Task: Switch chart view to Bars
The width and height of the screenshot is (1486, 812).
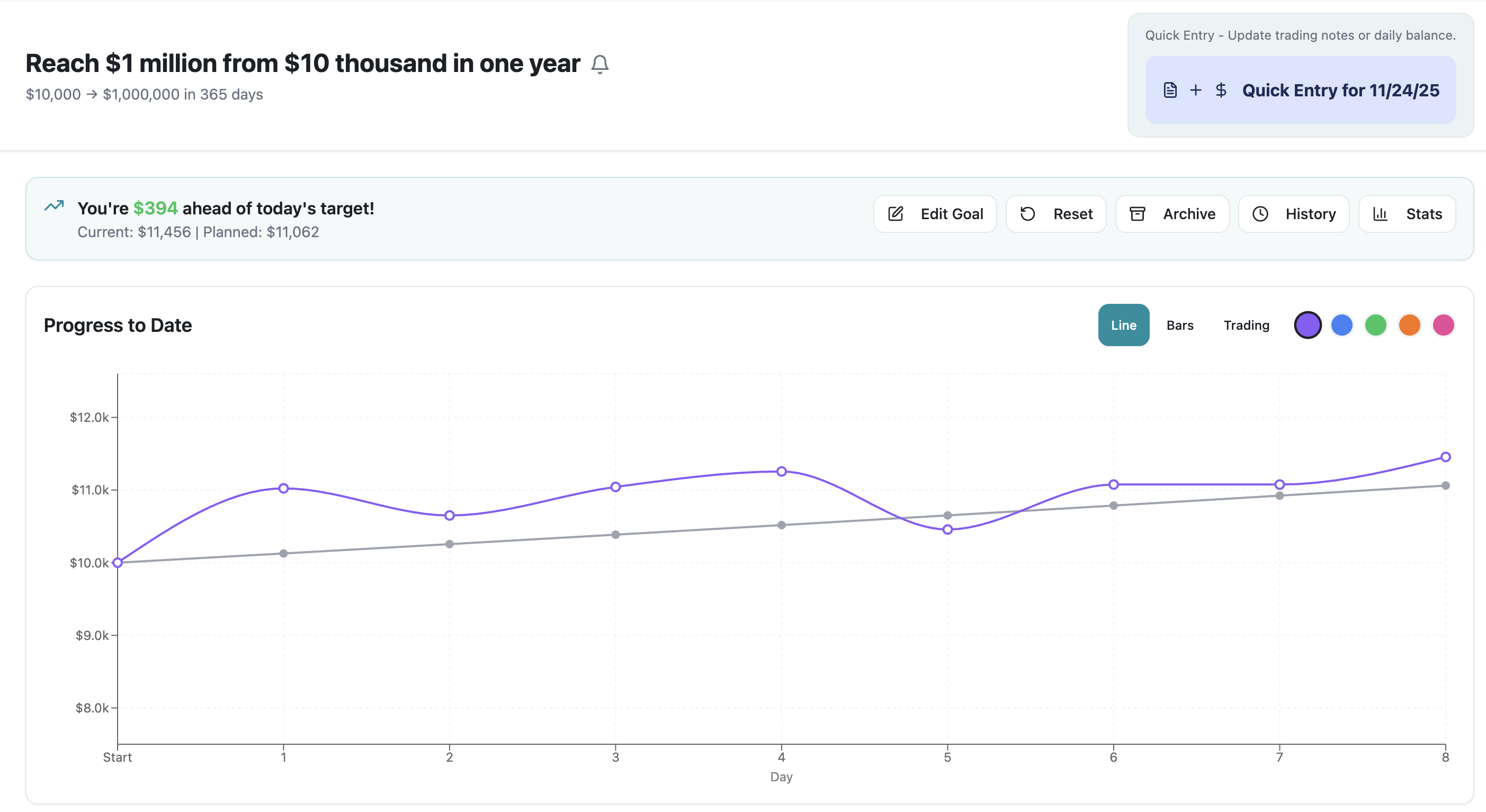Action: click(1180, 325)
